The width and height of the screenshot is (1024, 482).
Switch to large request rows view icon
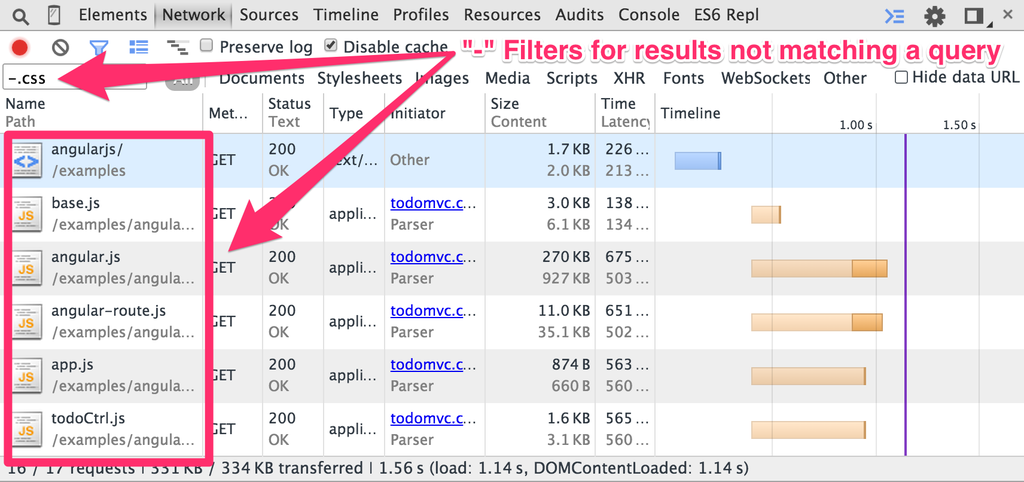tap(138, 46)
